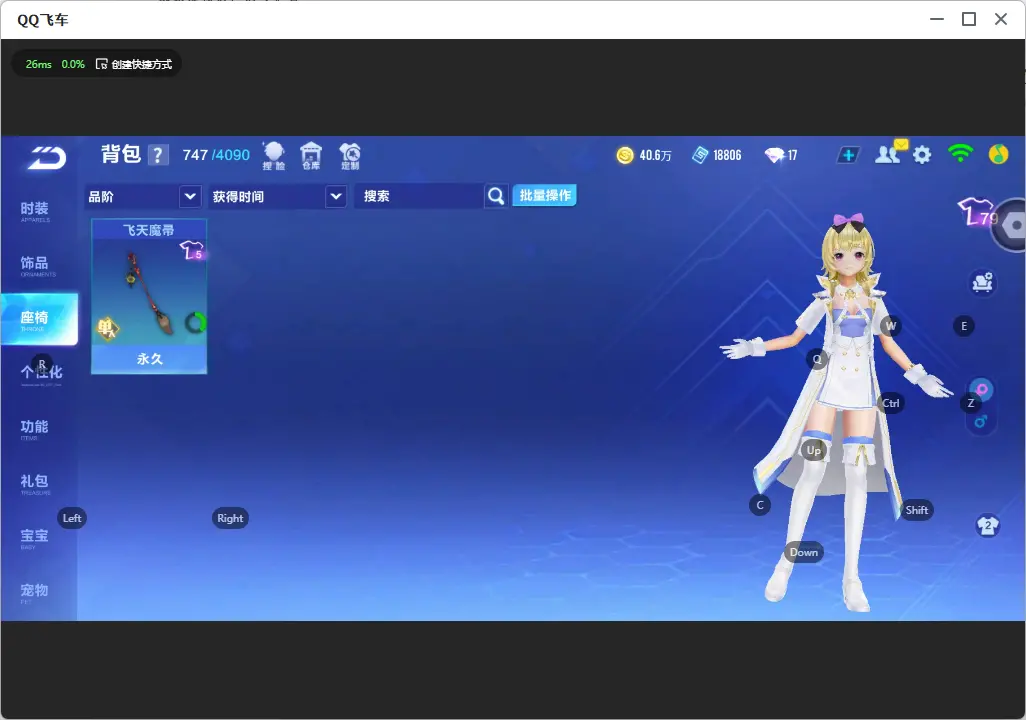Select the 飞天魔帚 broom item card
The image size is (1026, 720).
click(149, 297)
